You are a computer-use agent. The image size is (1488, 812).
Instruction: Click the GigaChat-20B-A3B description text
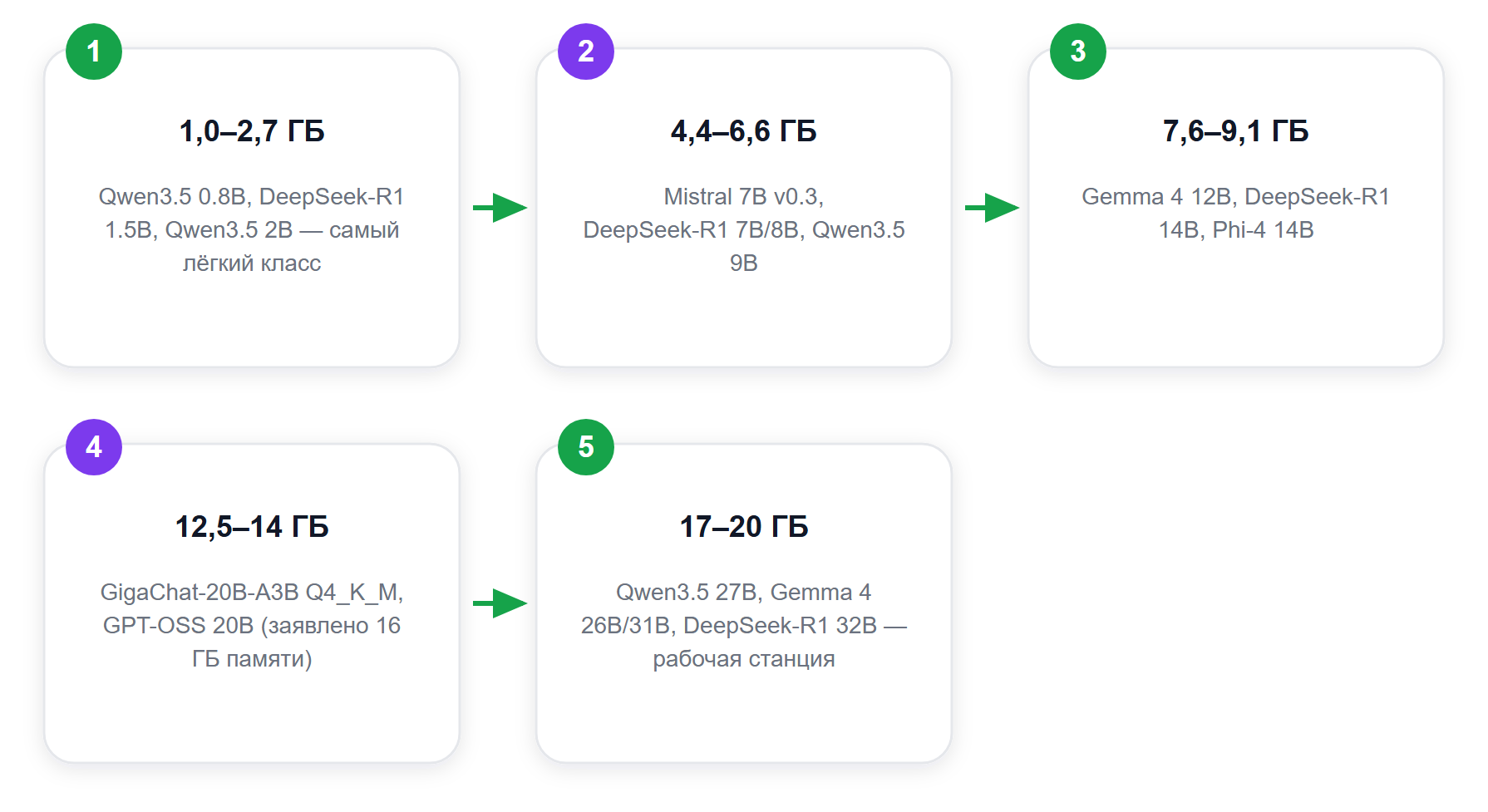pos(252,626)
